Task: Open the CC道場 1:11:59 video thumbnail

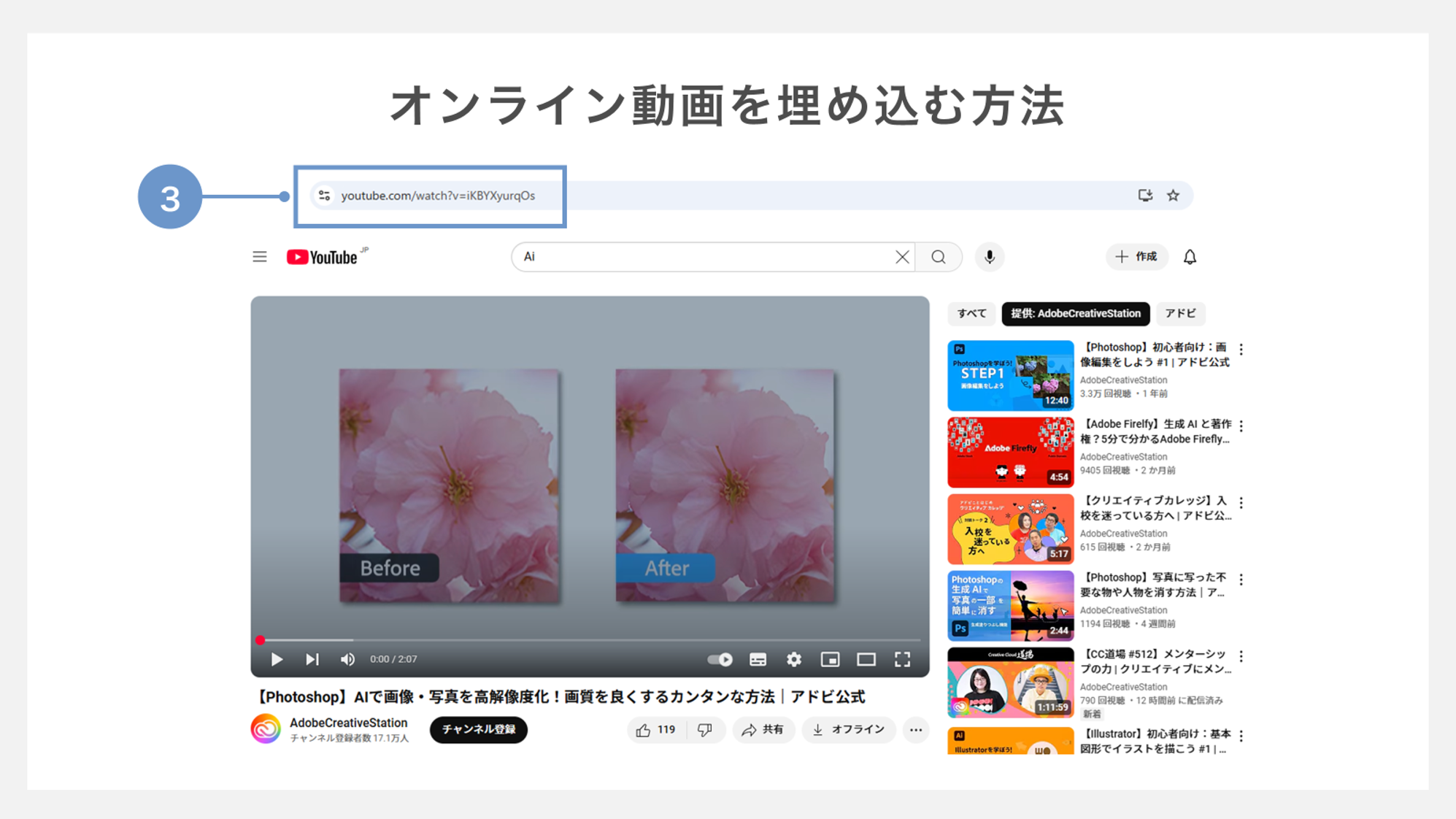Action: (x=1010, y=682)
